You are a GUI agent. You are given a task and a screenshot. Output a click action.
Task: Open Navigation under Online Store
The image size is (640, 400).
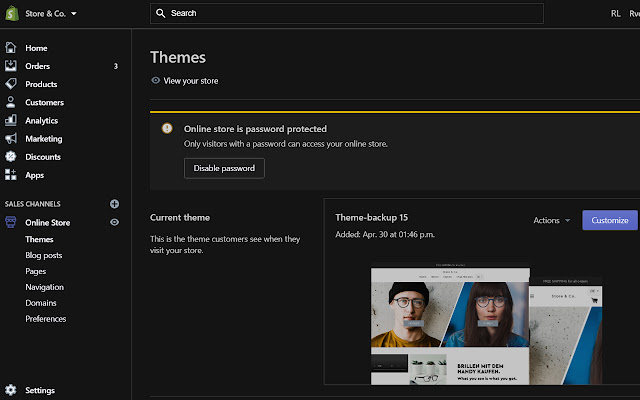coord(44,287)
